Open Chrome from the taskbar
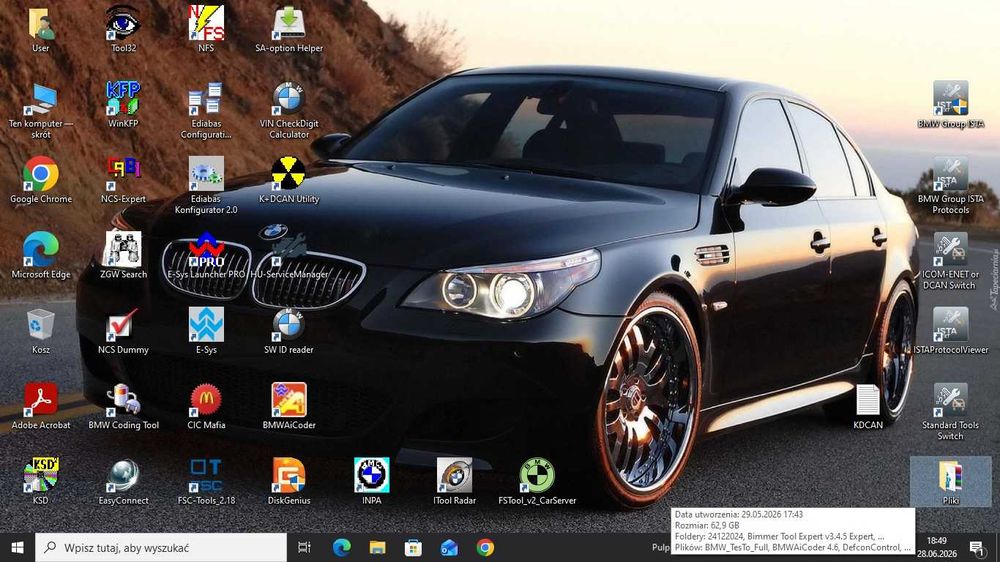The width and height of the screenshot is (1000, 562). coord(485,547)
